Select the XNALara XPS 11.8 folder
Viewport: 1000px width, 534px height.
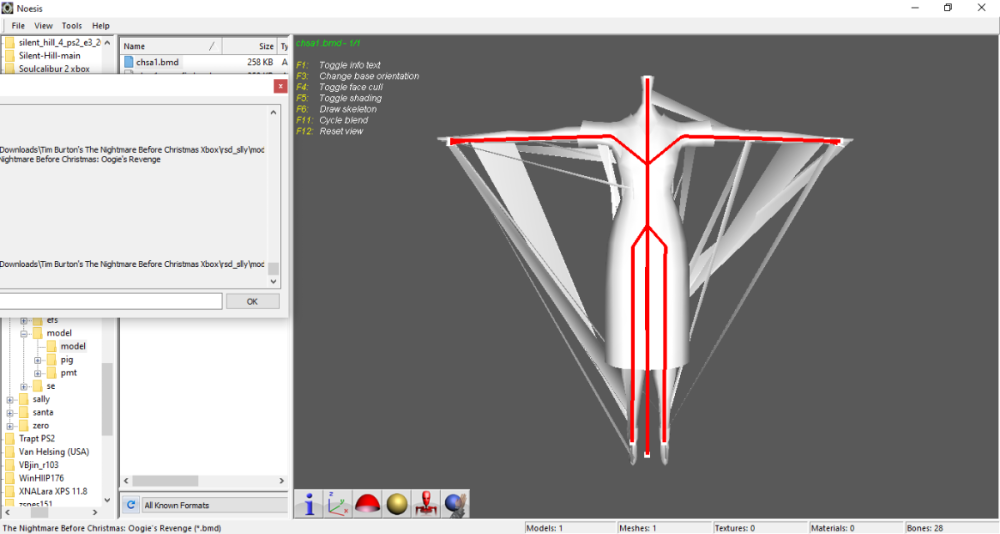[52, 491]
